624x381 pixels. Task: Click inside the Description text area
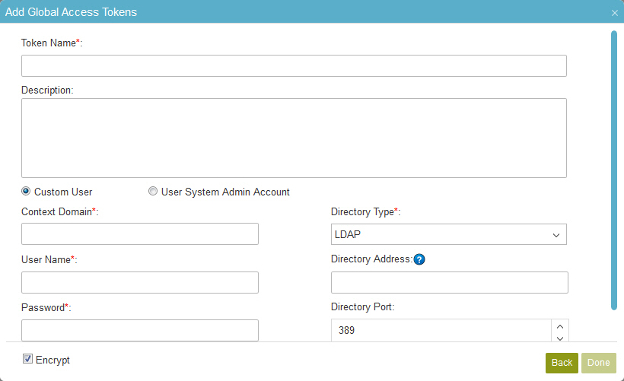pyautogui.click(x=294, y=138)
